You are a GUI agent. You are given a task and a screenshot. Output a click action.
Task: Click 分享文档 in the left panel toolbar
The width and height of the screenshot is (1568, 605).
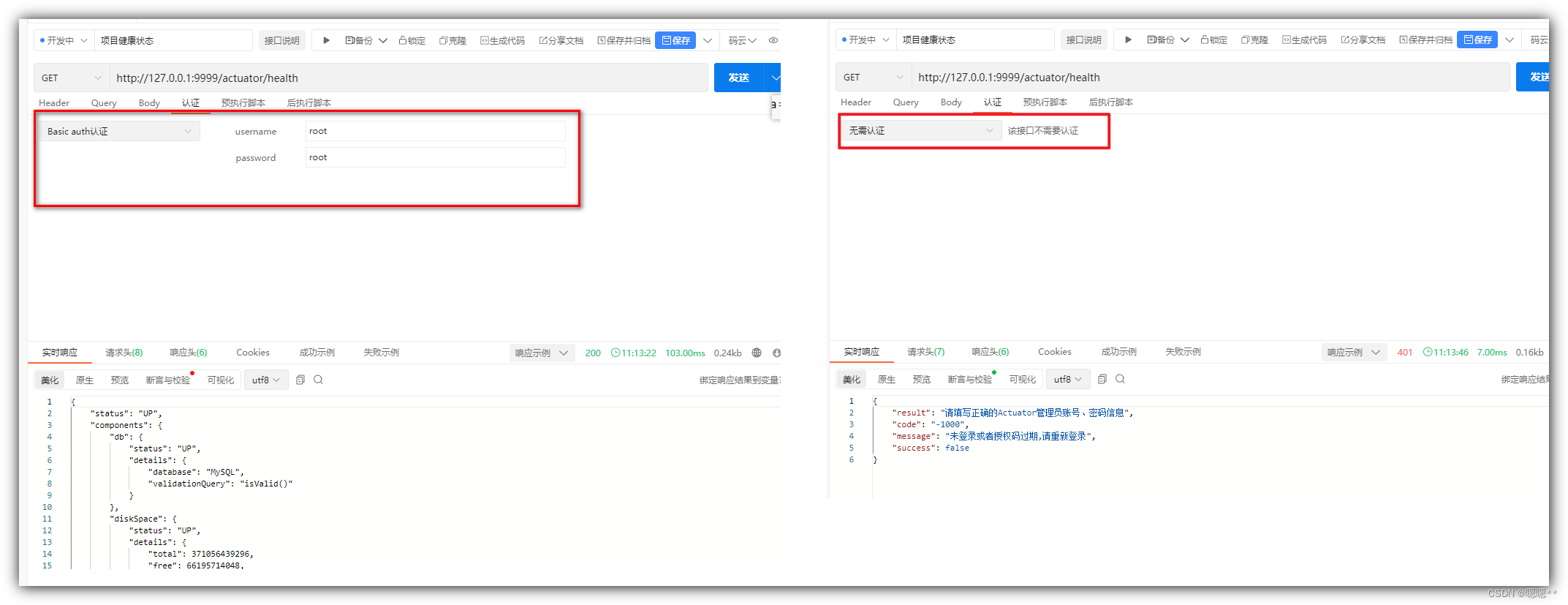tap(561, 40)
